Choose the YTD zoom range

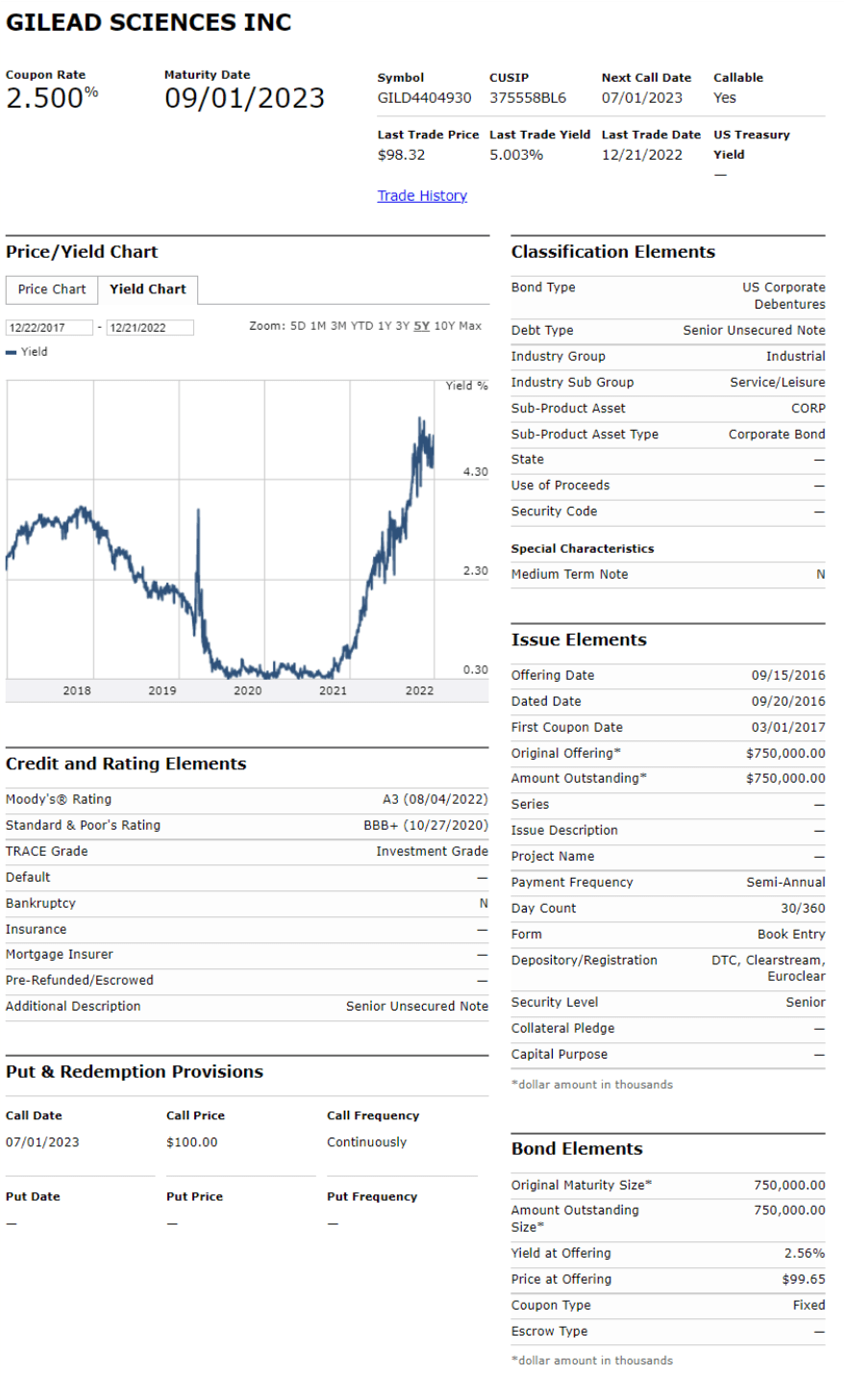pyautogui.click(x=361, y=326)
